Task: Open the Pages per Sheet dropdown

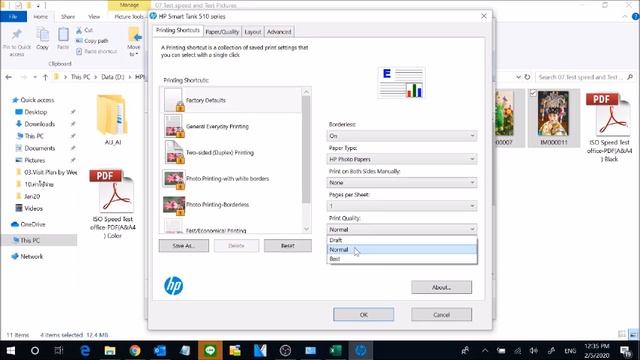Action: coord(402,206)
